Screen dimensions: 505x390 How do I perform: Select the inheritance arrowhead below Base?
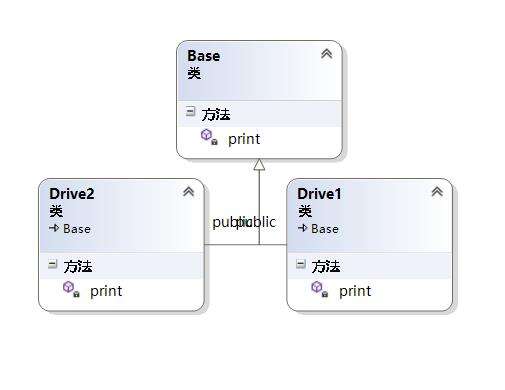259,165
